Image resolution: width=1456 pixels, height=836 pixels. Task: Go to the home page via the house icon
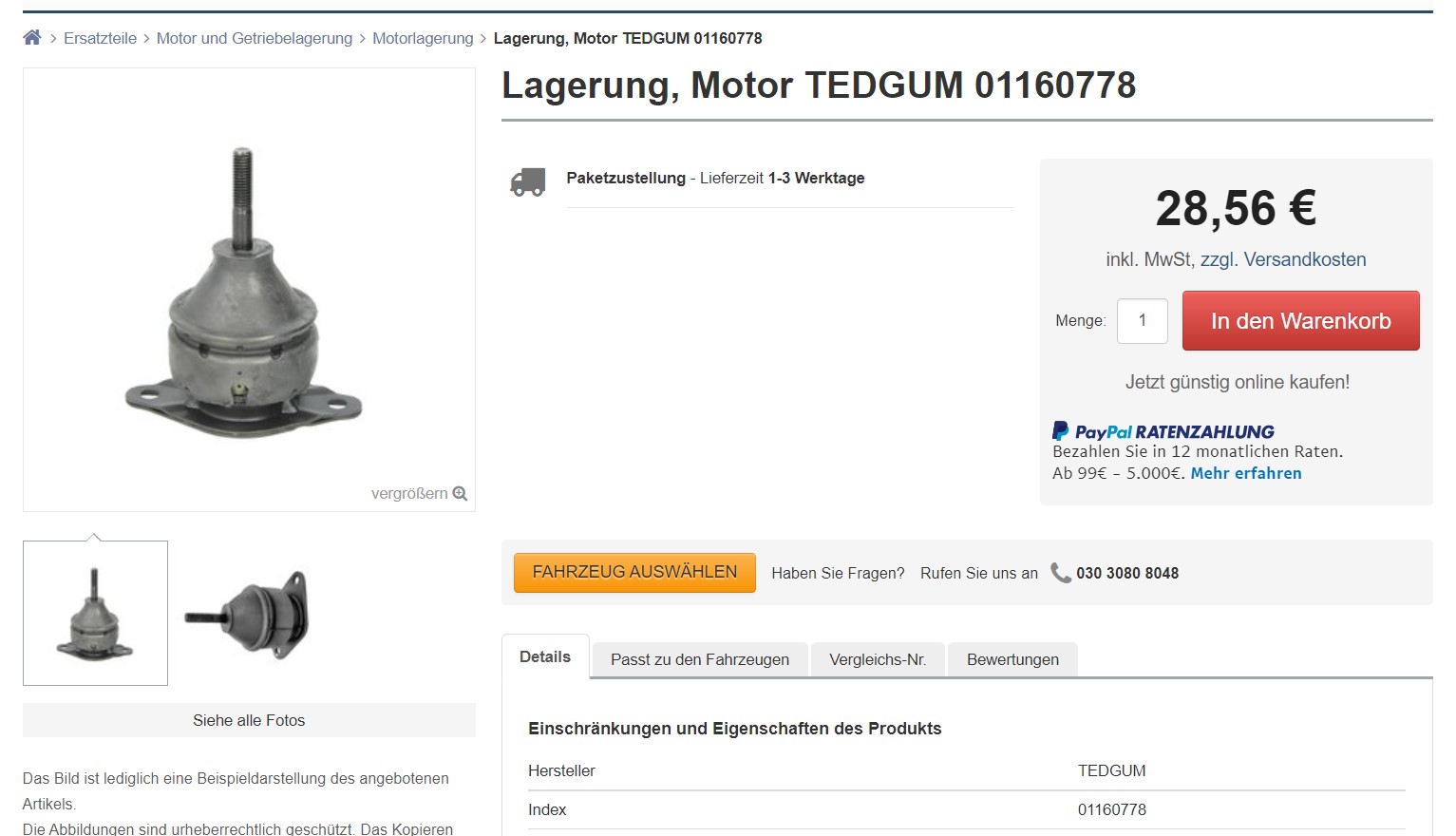point(32,38)
